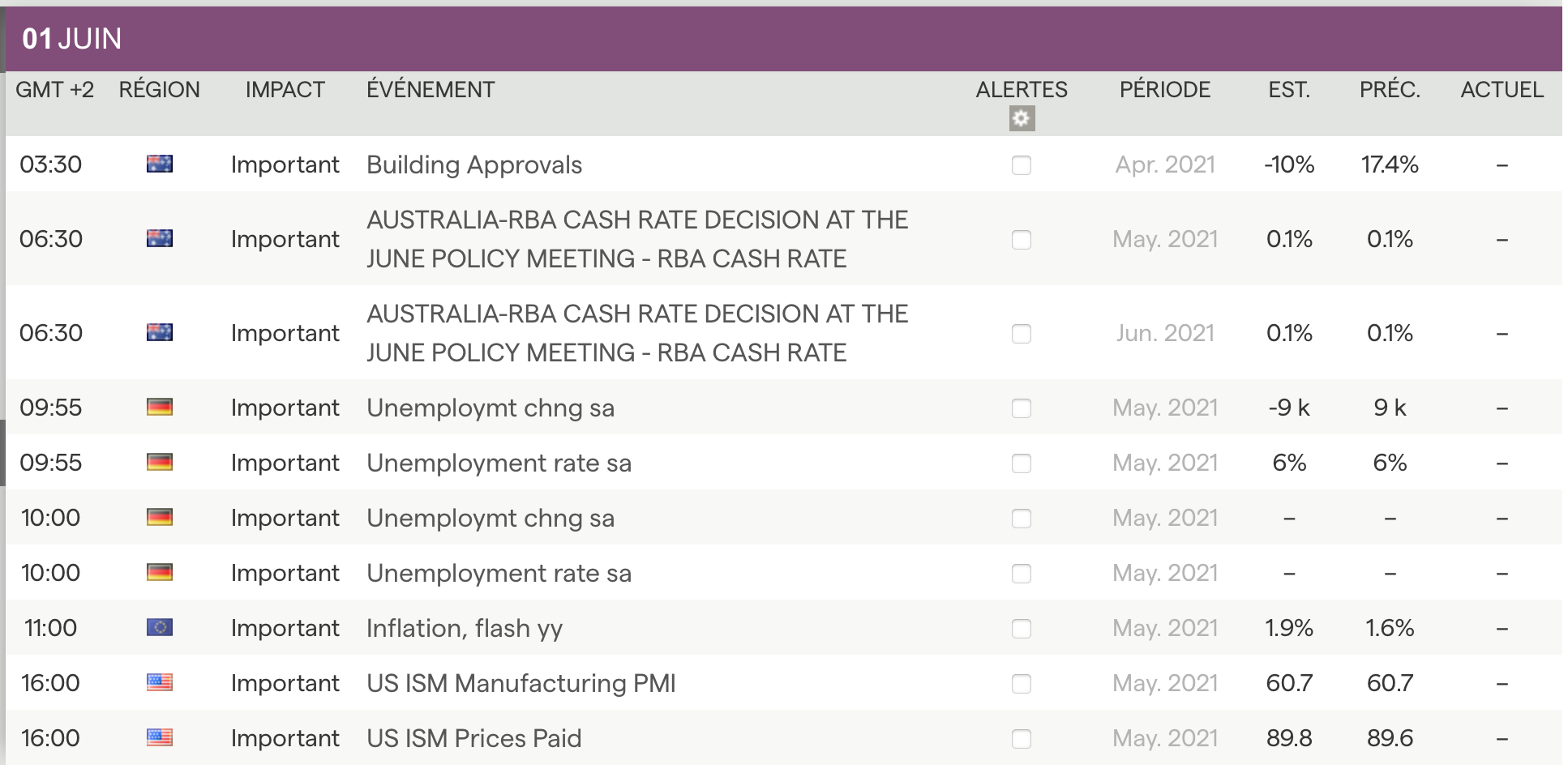Enable alert for Building Approvals
The height and width of the screenshot is (773, 1568).
(1022, 165)
